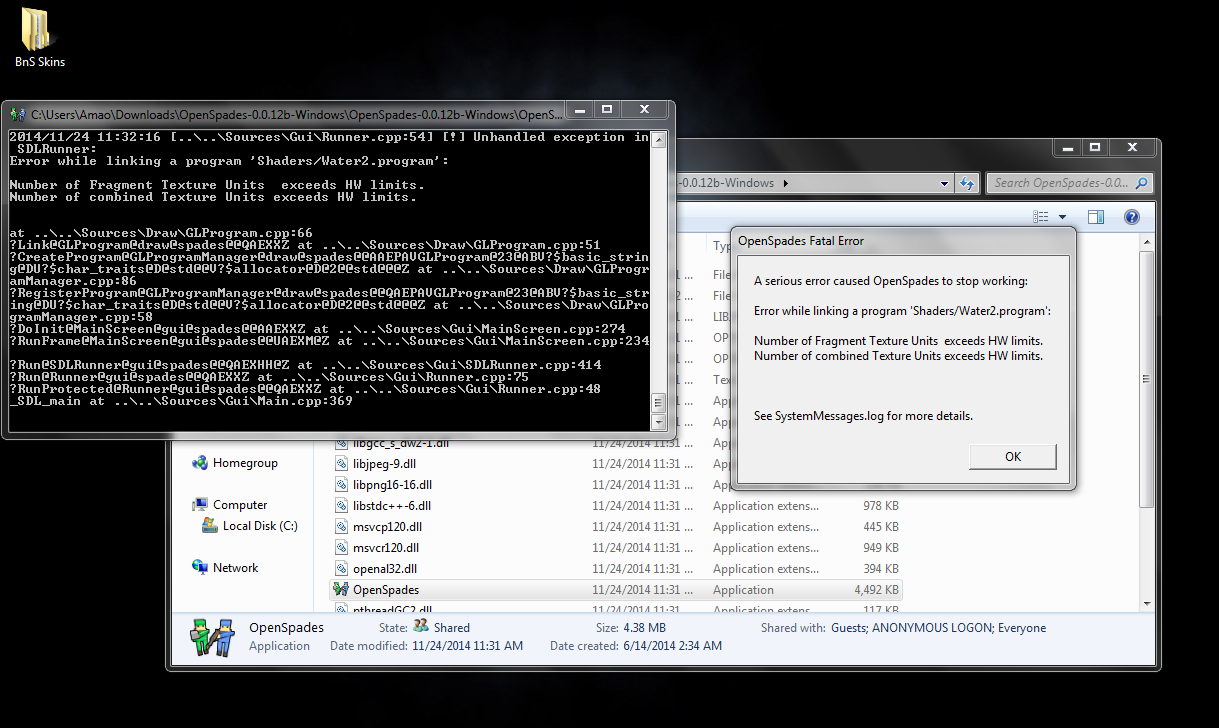Click the Computer label in navigation pane

click(240, 505)
